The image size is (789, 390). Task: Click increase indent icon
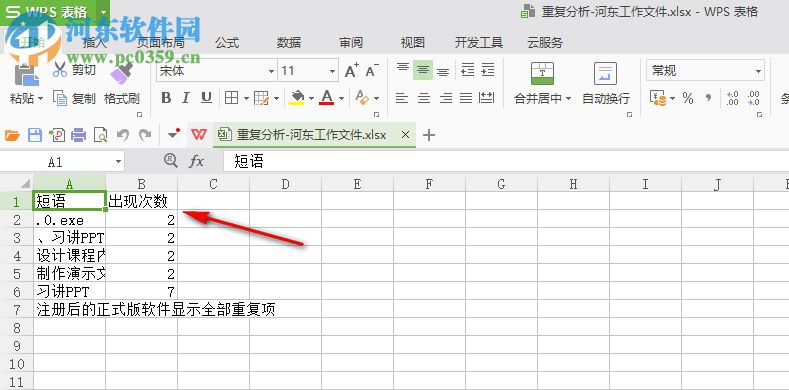tap(488, 70)
